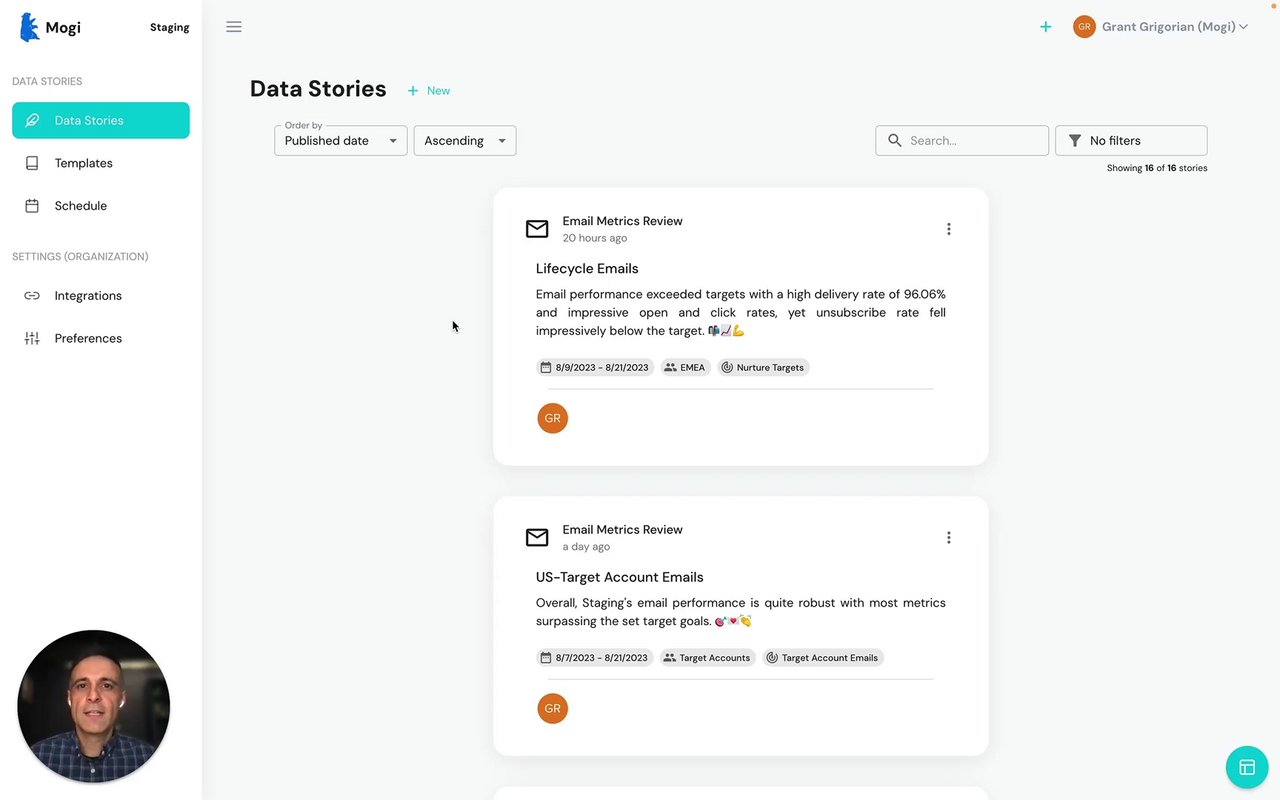The width and height of the screenshot is (1280, 800).
Task: Open Preferences in the sidebar
Action: [x=88, y=339]
